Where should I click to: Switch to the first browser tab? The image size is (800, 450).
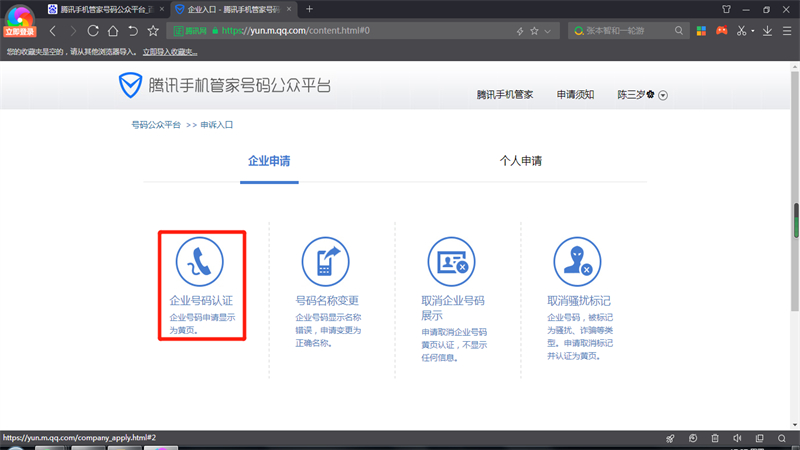(106, 9)
